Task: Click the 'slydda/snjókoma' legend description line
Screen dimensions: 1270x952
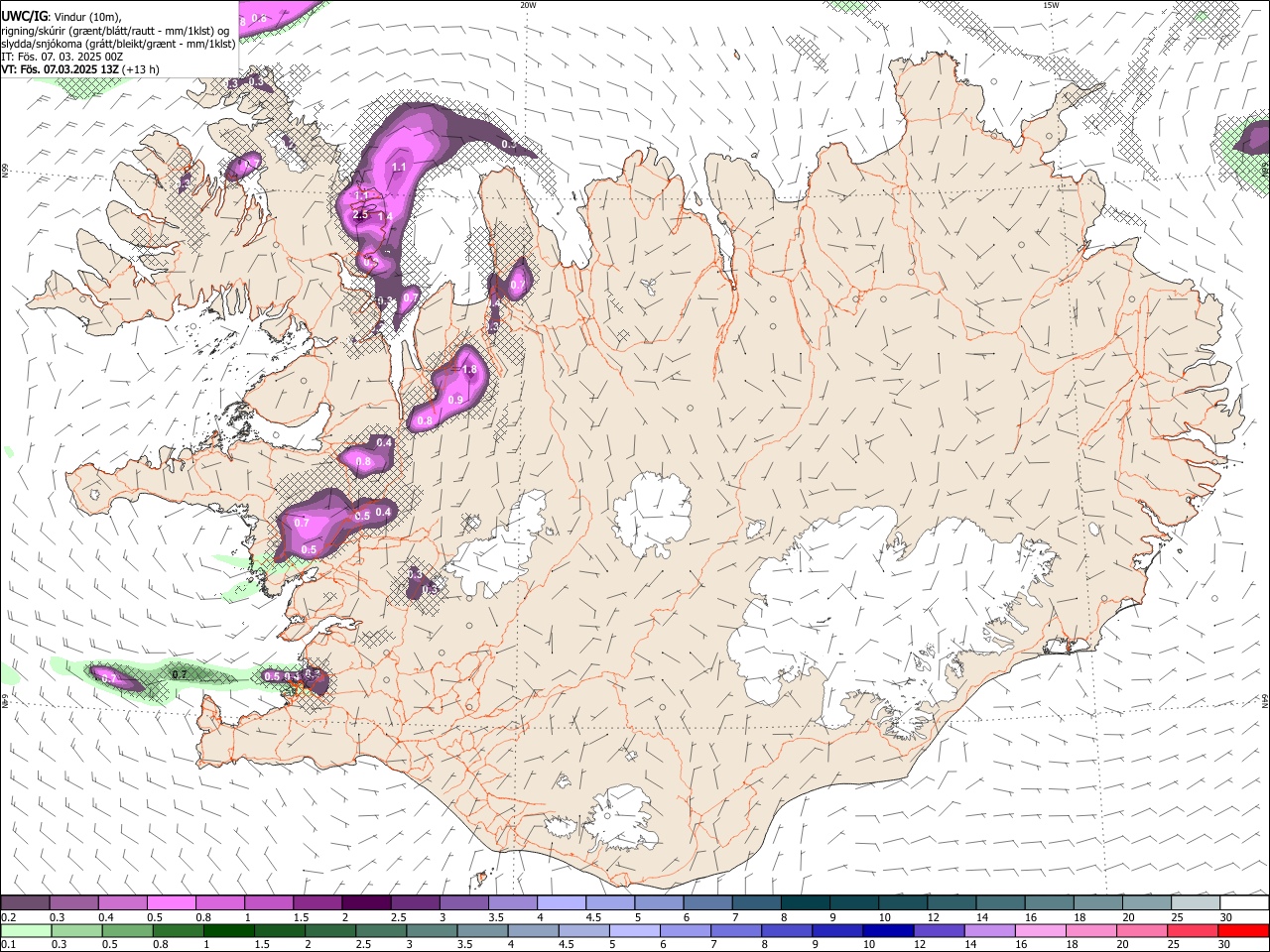Action: click(x=118, y=44)
